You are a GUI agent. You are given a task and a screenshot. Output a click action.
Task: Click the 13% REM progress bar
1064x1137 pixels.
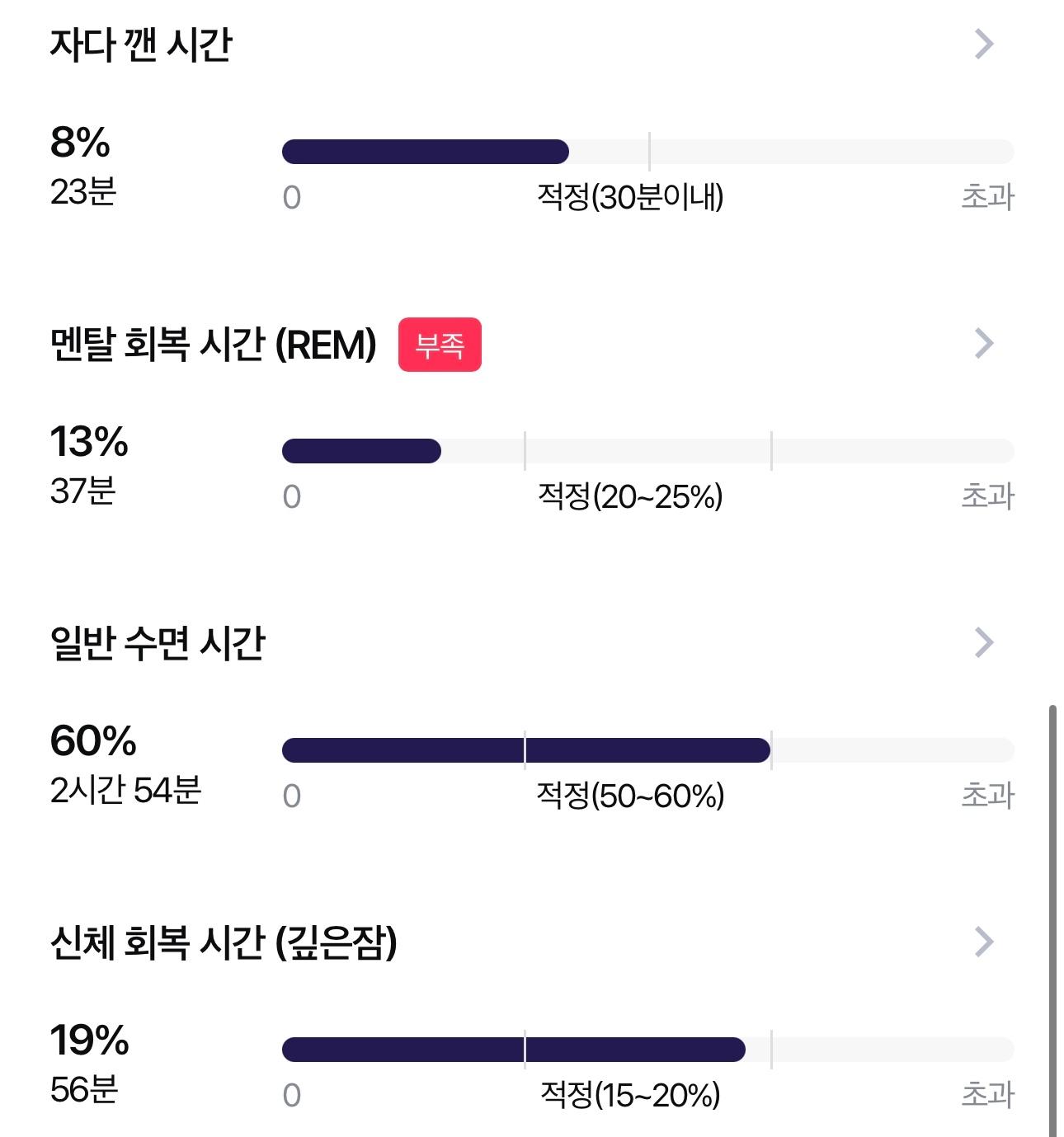[647, 451]
